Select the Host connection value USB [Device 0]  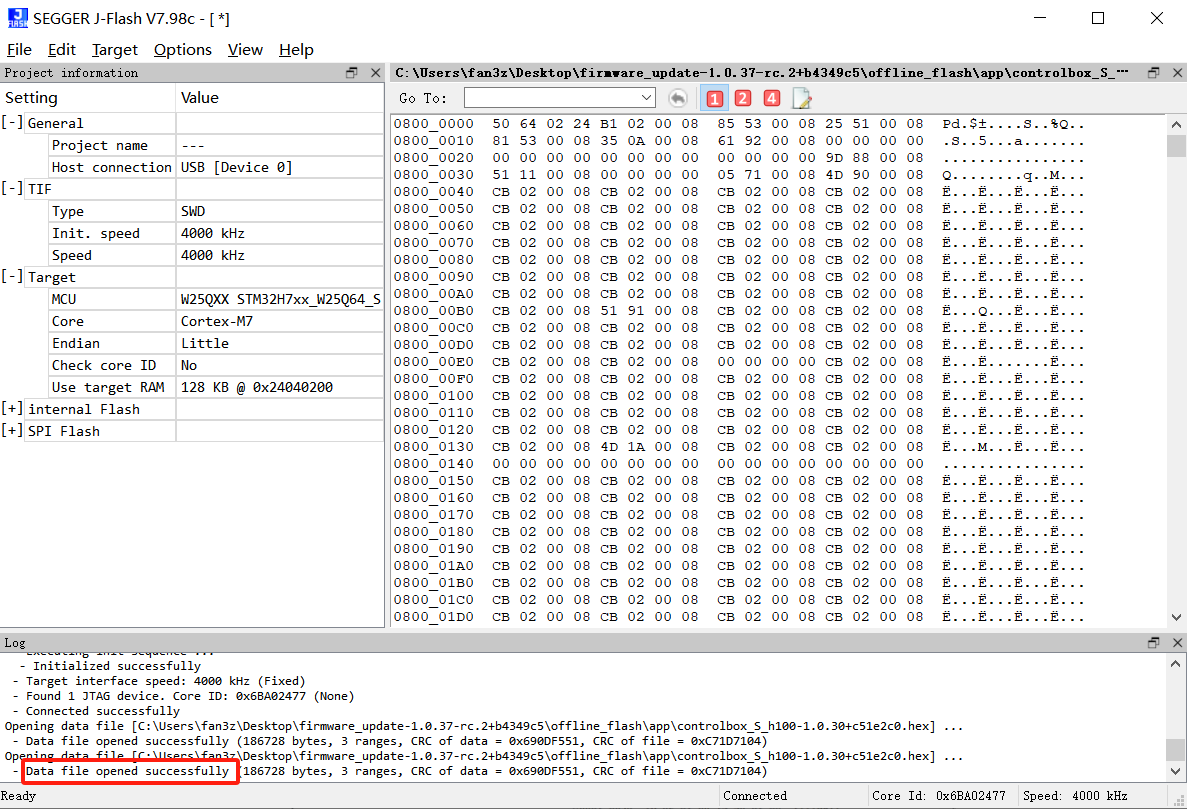pos(236,167)
